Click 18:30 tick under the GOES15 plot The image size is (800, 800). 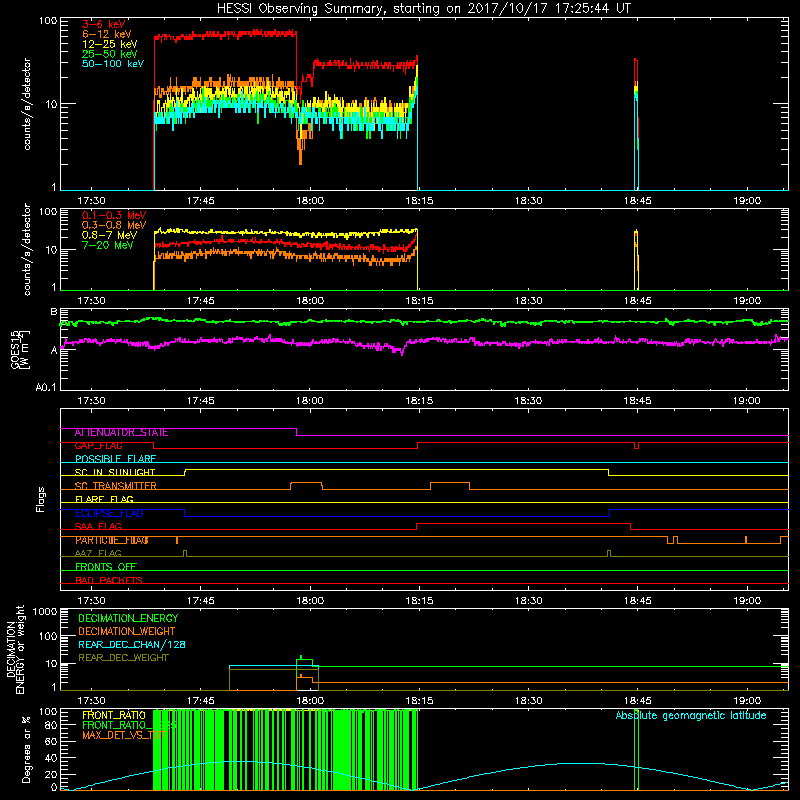528,401
